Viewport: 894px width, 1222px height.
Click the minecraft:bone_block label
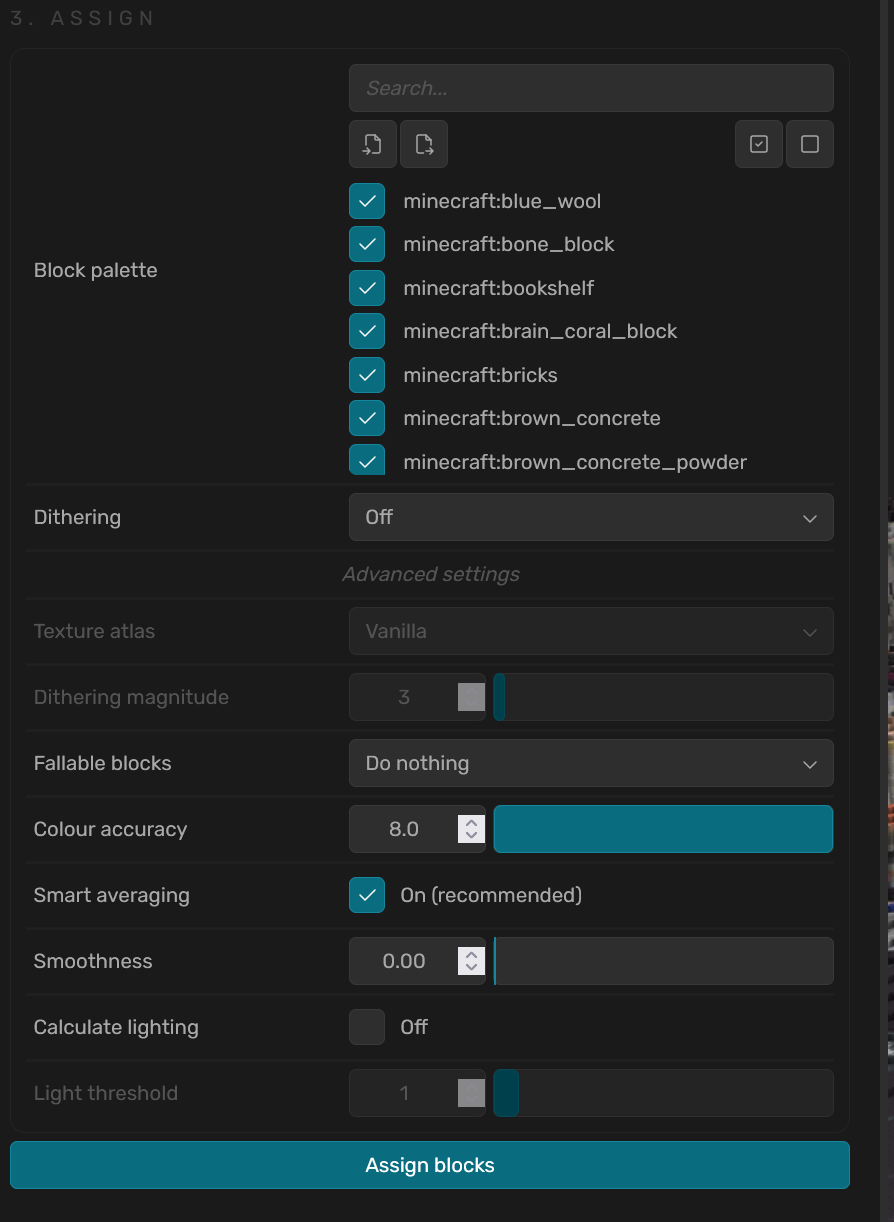point(509,244)
